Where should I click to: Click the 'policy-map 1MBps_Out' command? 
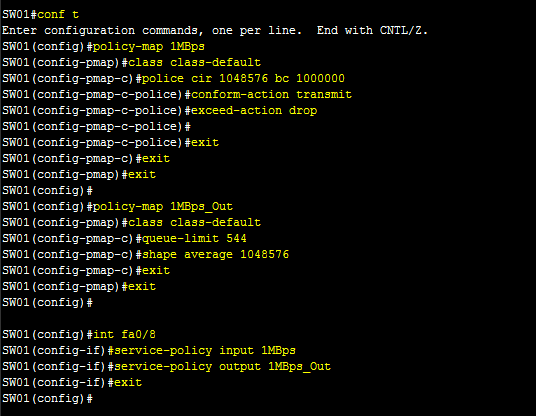click(x=163, y=206)
